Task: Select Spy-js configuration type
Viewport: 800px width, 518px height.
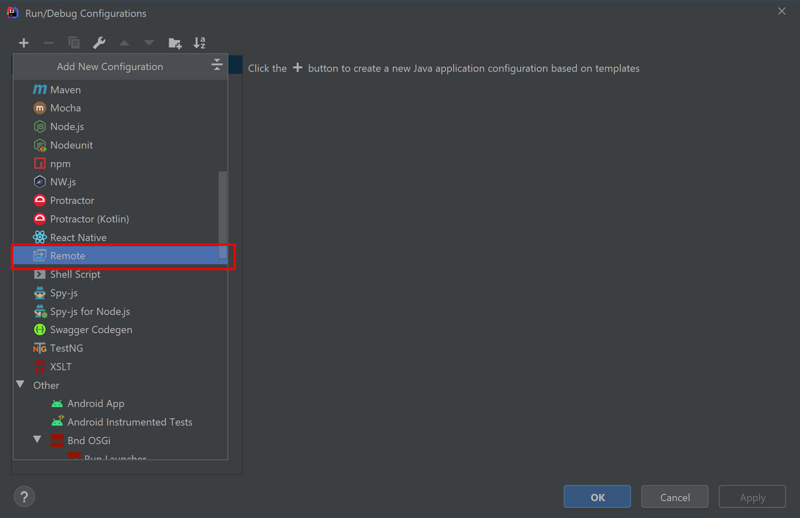Action: (x=120, y=293)
